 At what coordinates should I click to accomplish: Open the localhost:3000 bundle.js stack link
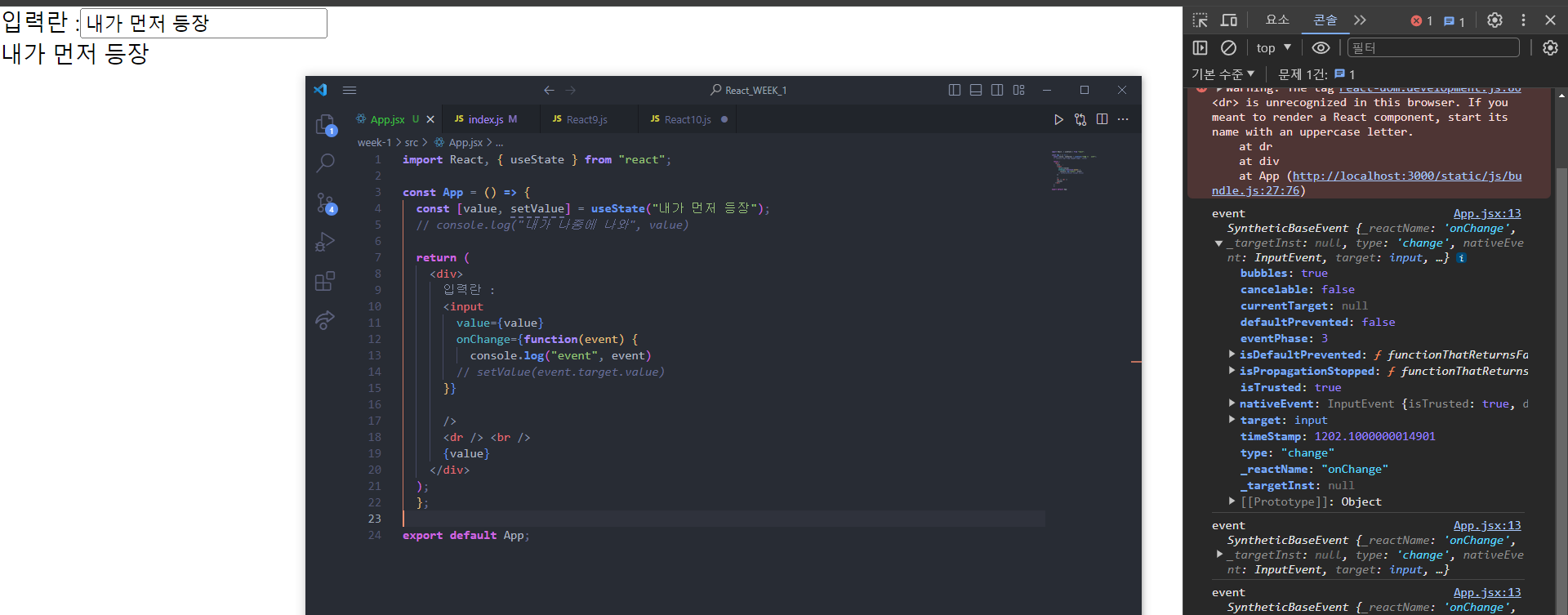click(1366, 183)
